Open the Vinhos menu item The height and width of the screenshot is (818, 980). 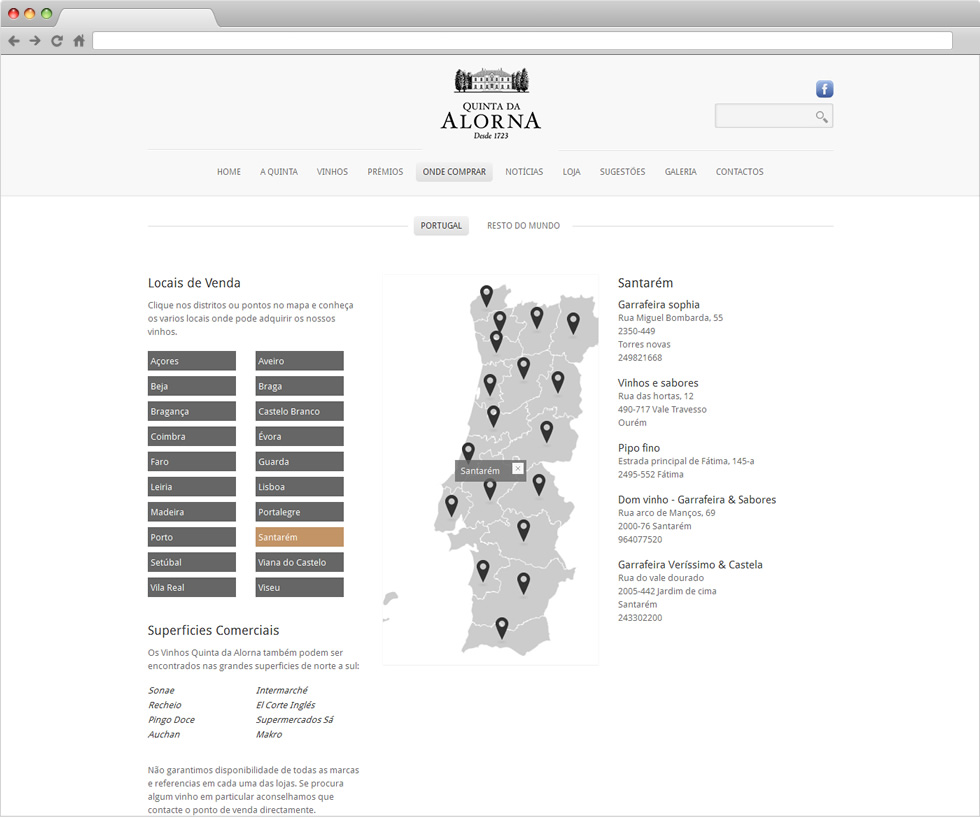[x=332, y=172]
